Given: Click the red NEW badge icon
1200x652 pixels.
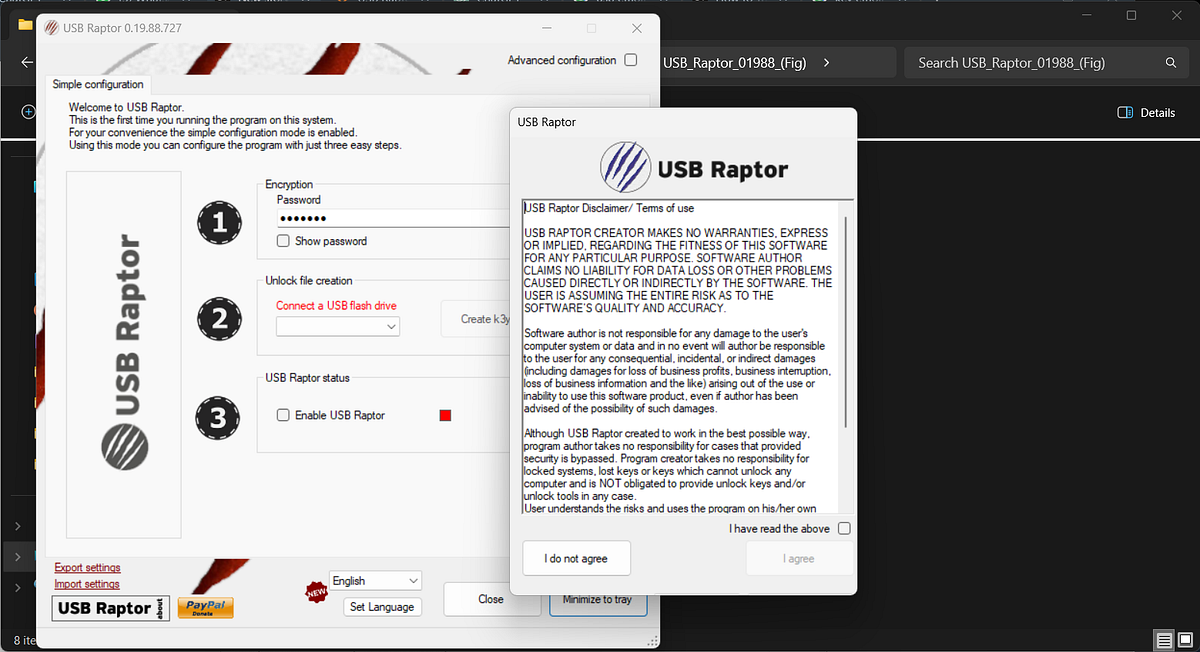Looking at the screenshot, I should click(316, 591).
